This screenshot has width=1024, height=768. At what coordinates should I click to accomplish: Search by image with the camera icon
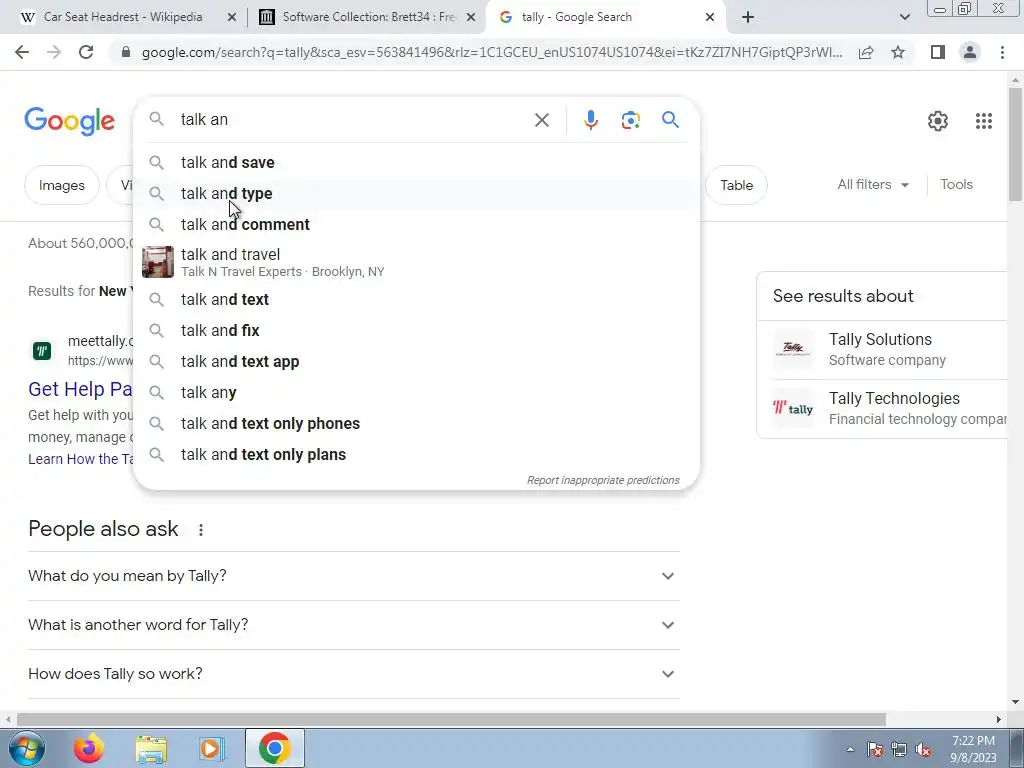[x=630, y=120]
